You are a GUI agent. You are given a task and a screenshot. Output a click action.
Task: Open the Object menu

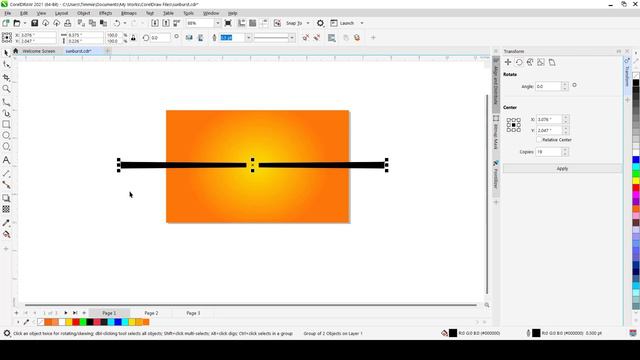click(x=84, y=13)
